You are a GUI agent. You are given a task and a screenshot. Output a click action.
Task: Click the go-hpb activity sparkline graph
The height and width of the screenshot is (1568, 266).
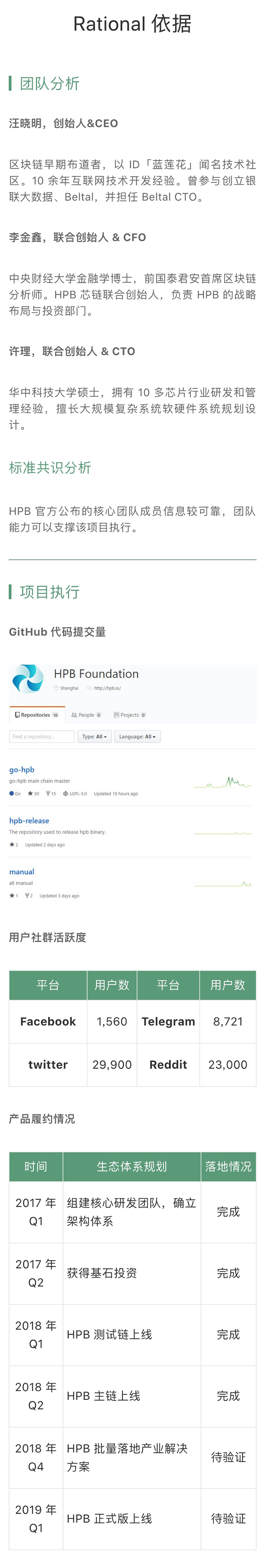223,782
